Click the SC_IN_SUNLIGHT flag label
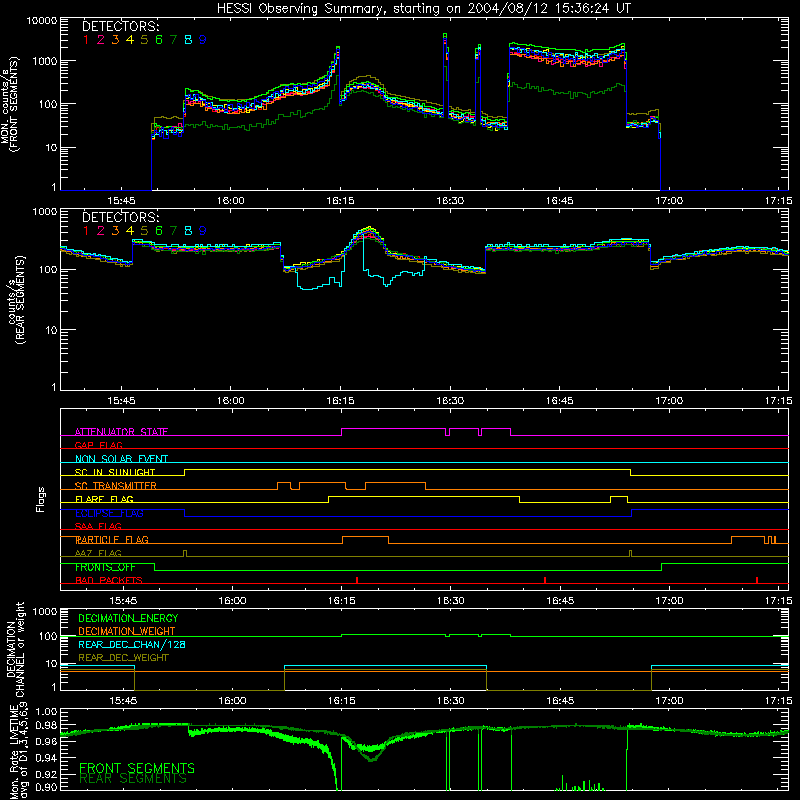 [115, 472]
